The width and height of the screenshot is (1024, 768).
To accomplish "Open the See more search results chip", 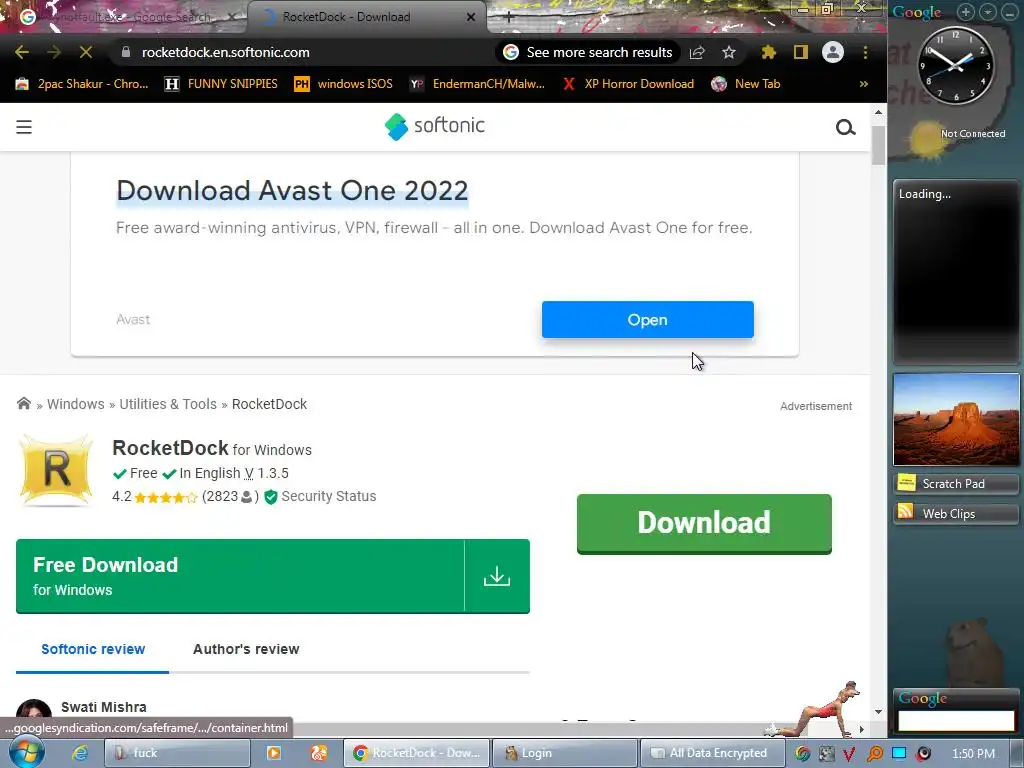I will 588,52.
